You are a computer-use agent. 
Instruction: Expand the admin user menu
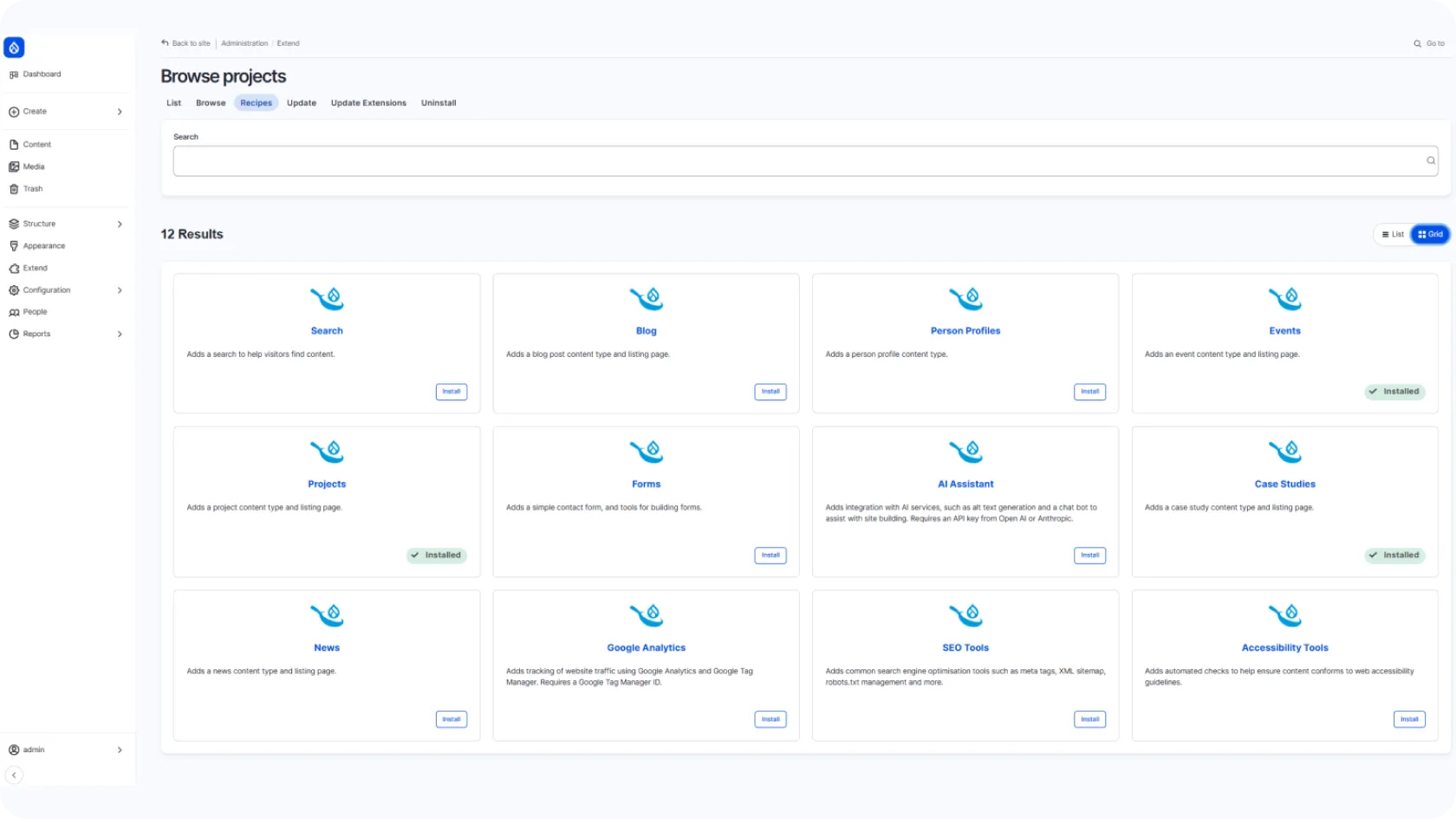pos(120,751)
